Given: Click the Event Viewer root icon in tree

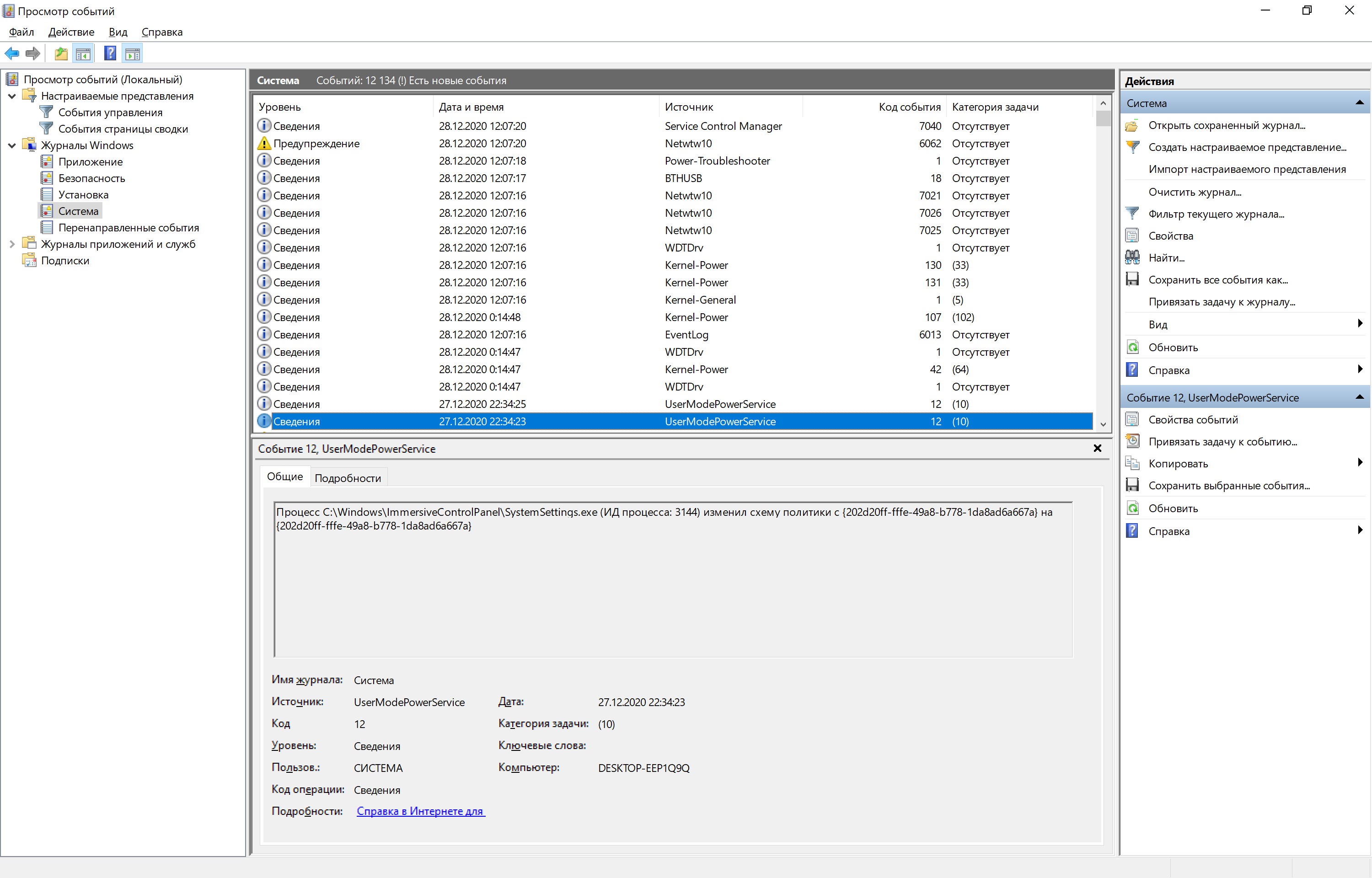Looking at the screenshot, I should coord(11,79).
